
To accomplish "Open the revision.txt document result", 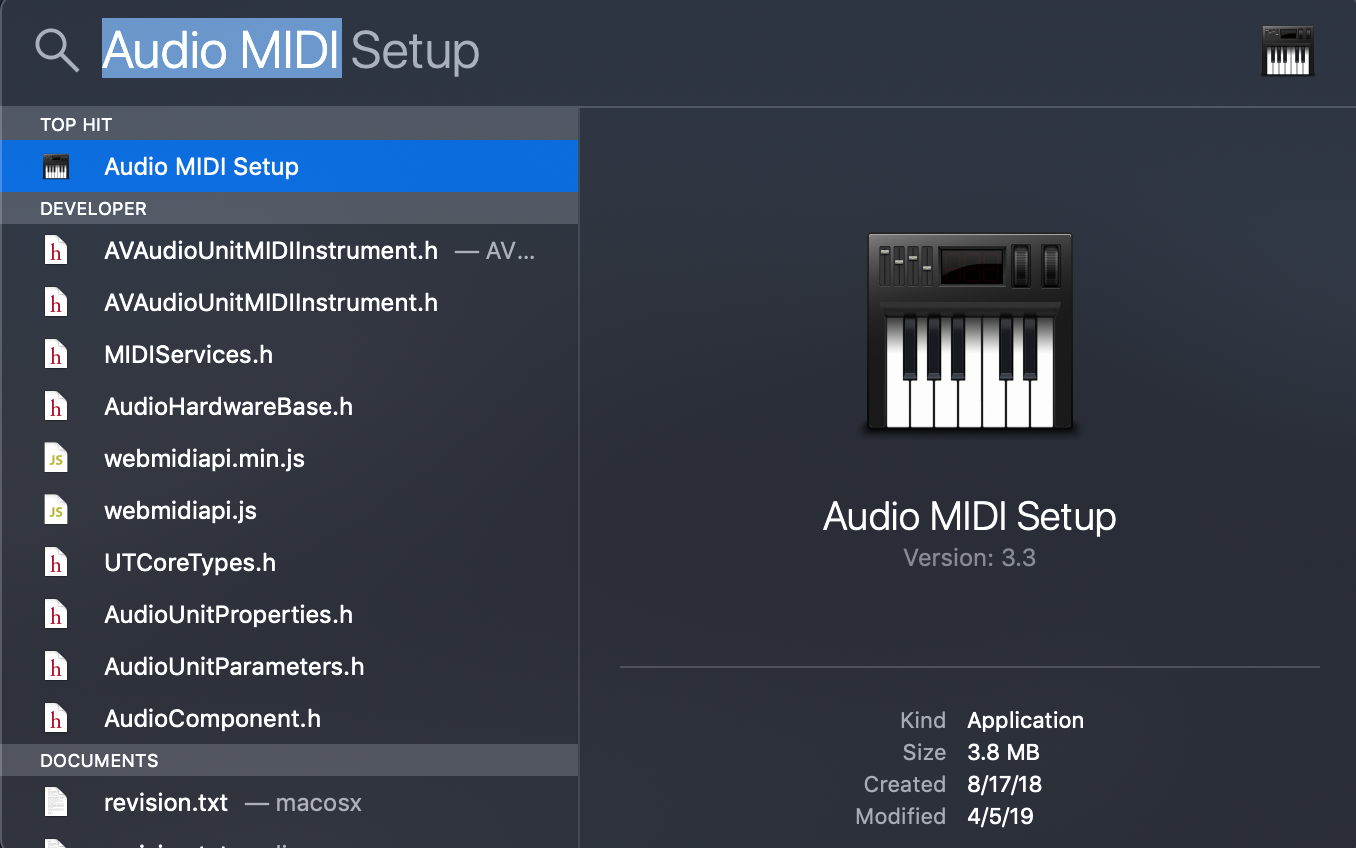I will (166, 802).
